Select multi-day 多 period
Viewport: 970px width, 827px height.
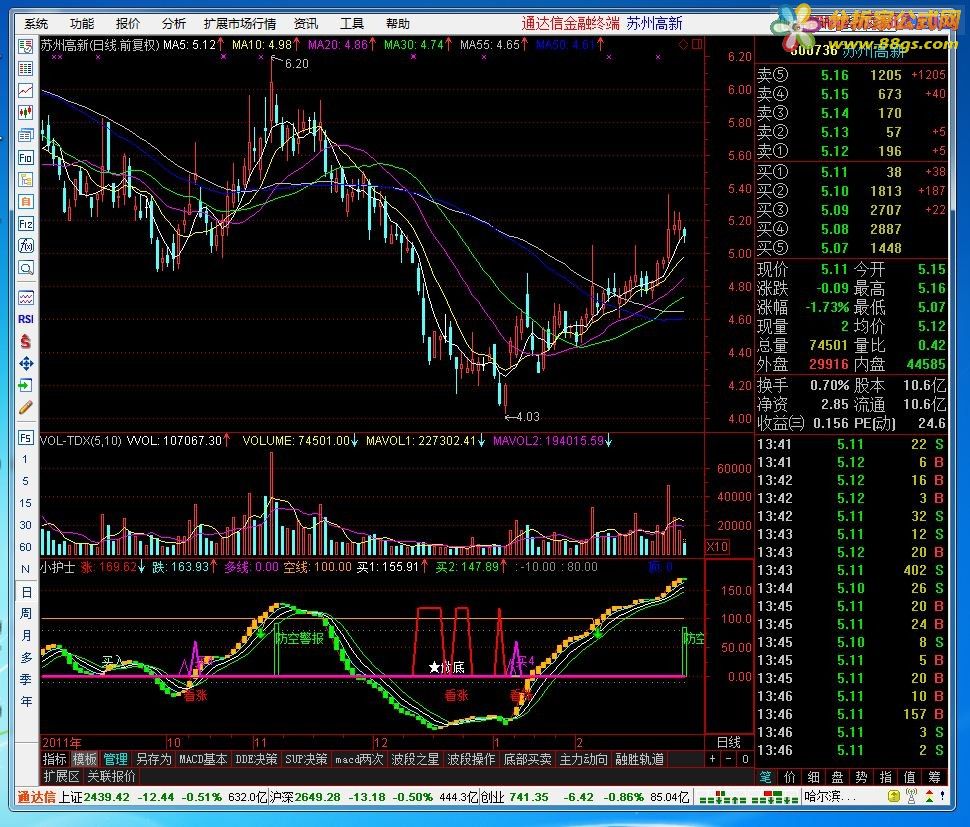(26, 657)
